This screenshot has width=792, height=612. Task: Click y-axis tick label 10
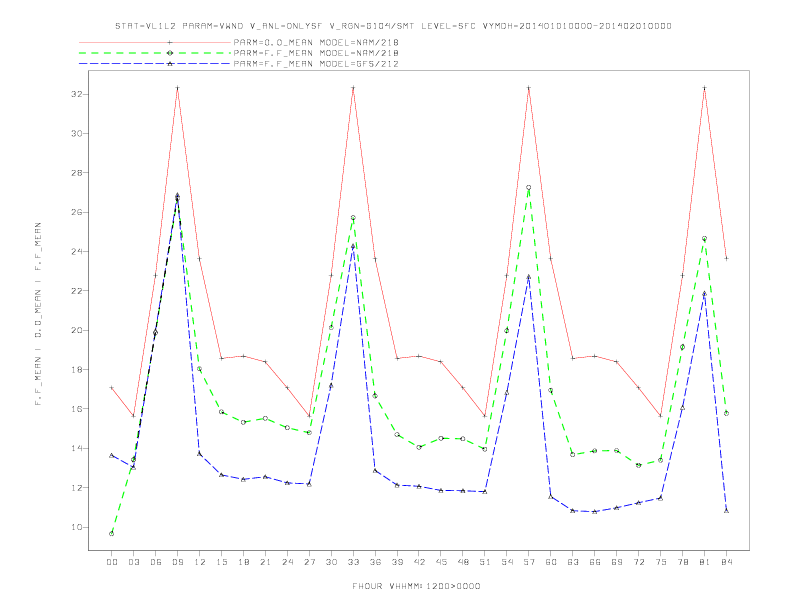(x=77, y=527)
